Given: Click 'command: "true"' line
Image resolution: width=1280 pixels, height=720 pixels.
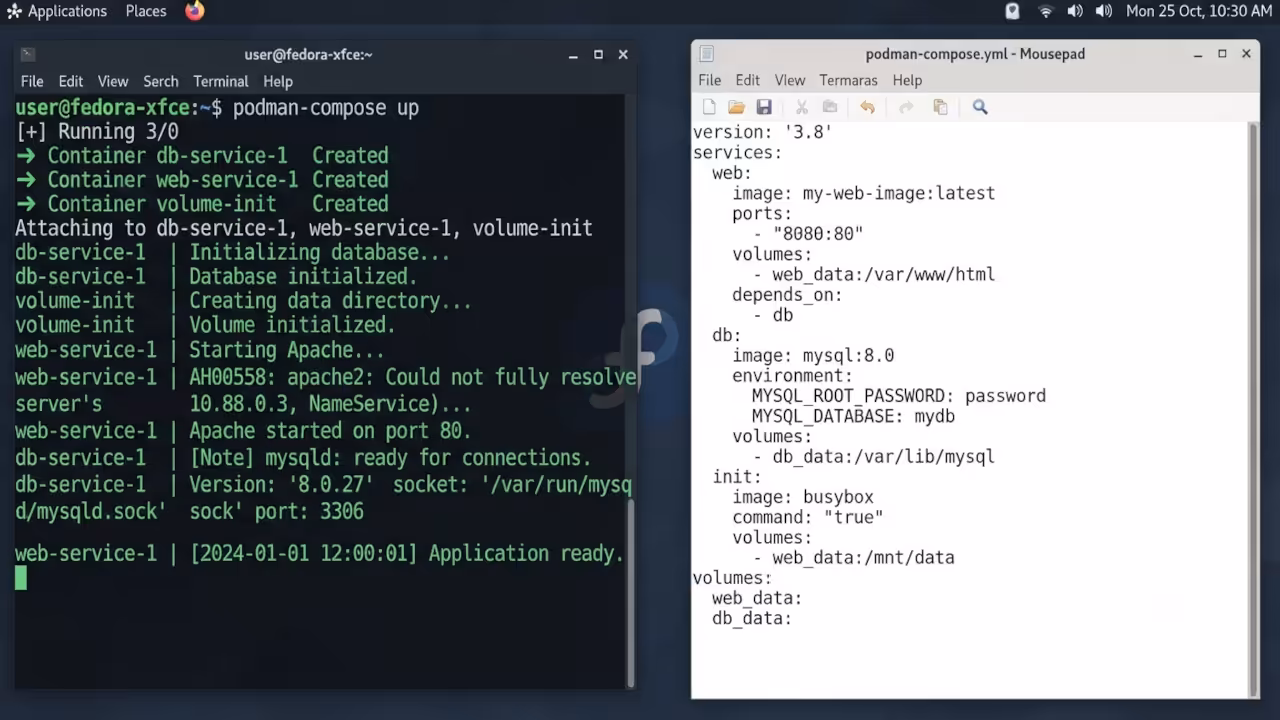Looking at the screenshot, I should point(808,518).
